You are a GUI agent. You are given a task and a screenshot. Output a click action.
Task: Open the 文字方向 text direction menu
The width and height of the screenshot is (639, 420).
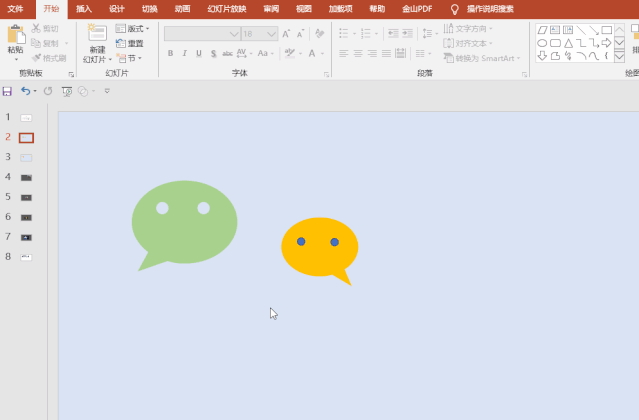click(468, 29)
